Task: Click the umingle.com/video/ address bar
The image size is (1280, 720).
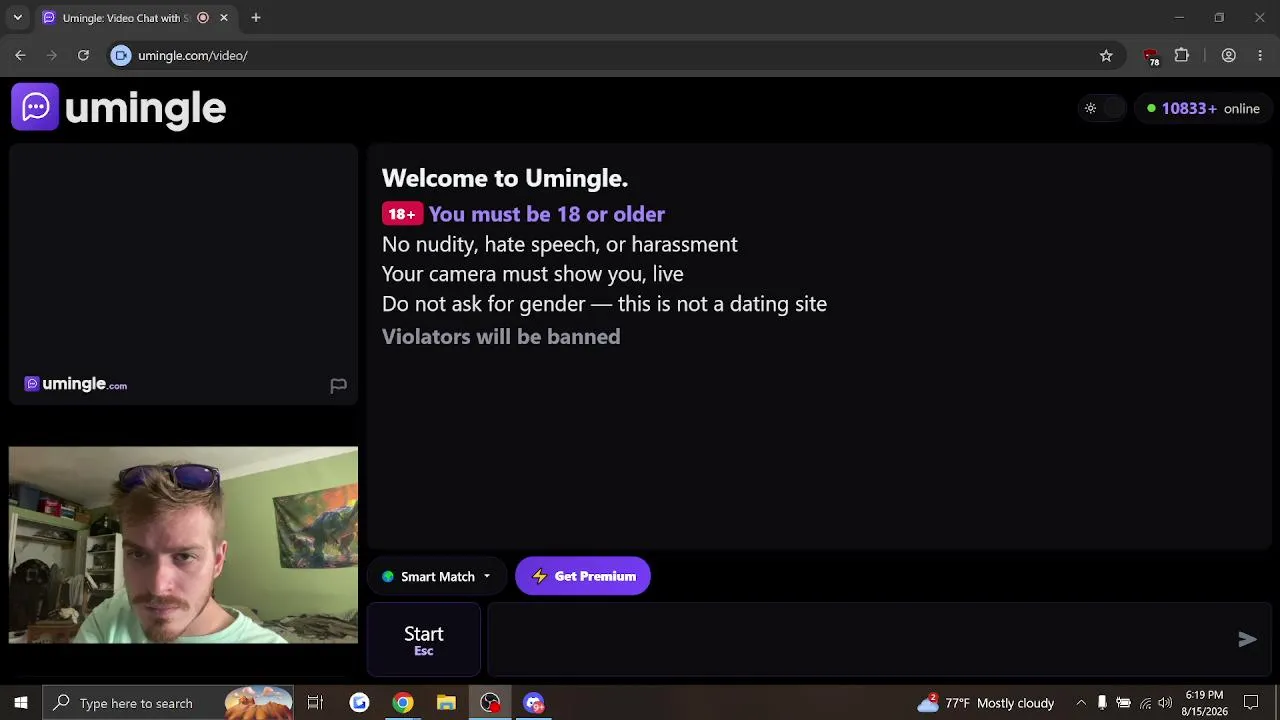Action: pos(615,56)
